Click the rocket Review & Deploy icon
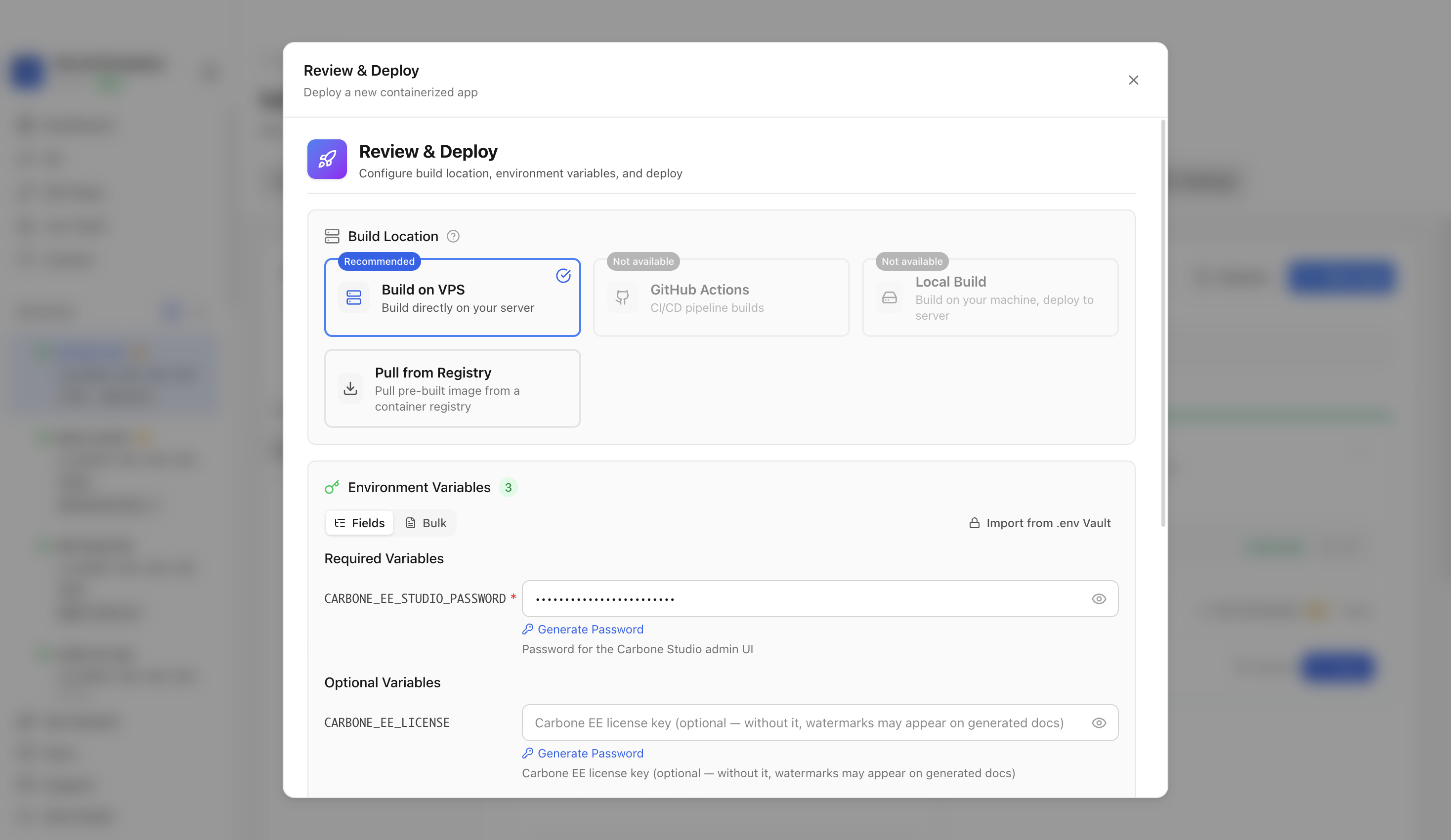This screenshot has width=1451, height=840. click(327, 160)
